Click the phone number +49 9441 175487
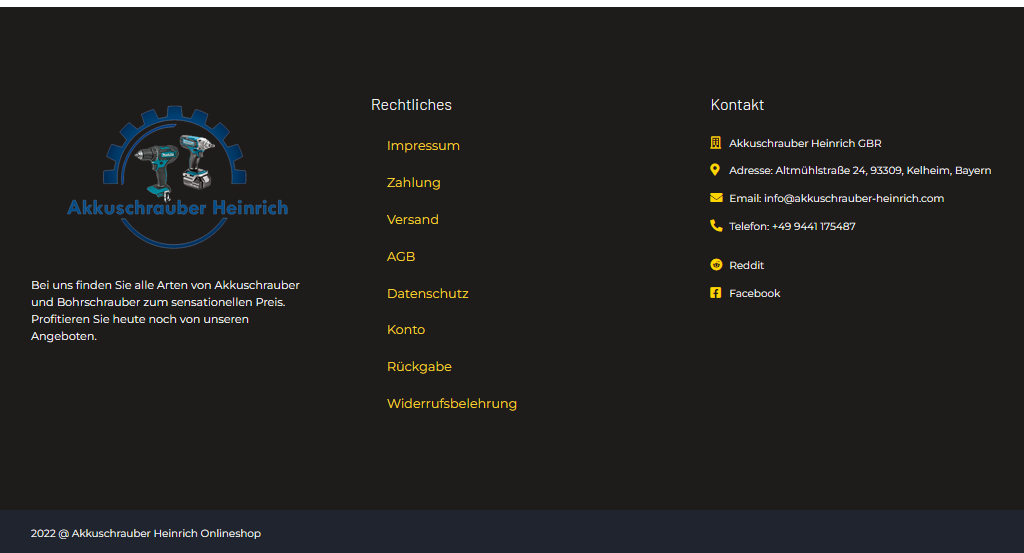Screen dimensions: 1024x553 [x=813, y=226]
